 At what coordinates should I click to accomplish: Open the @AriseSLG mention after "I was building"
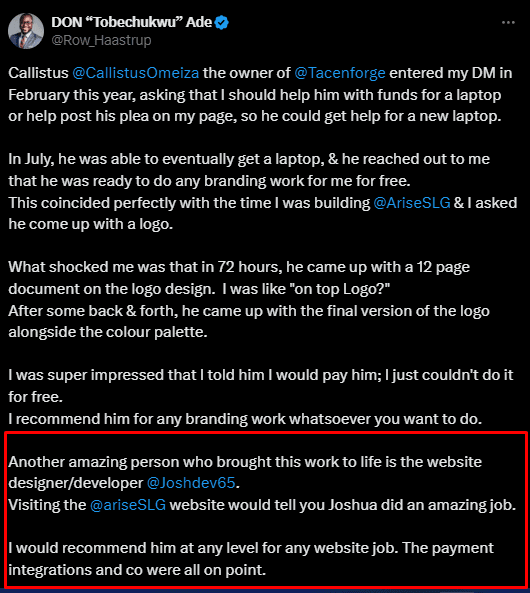pos(412,203)
